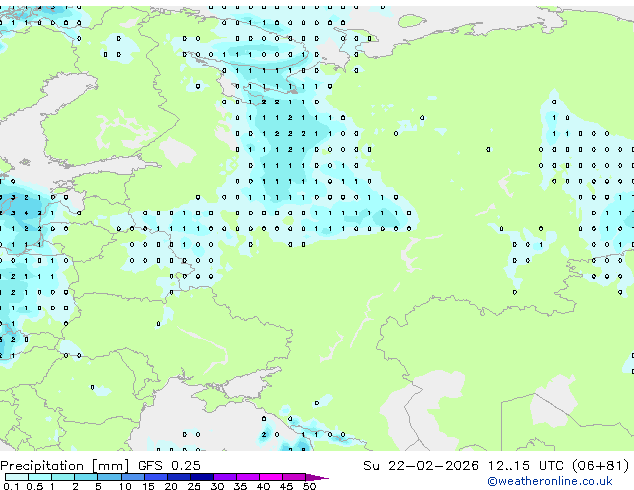Pick the 1–2 mm legend color swatch
The image size is (634, 490).
point(63,477)
